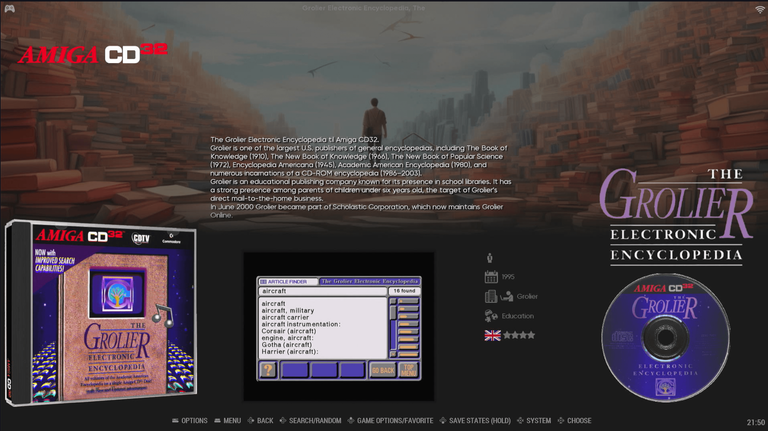
Task: Click the Education genre icon
Action: 491,316
